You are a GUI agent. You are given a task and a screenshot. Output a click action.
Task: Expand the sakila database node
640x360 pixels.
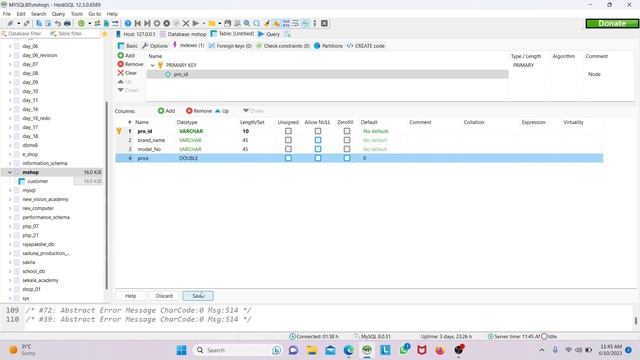tap(10, 262)
